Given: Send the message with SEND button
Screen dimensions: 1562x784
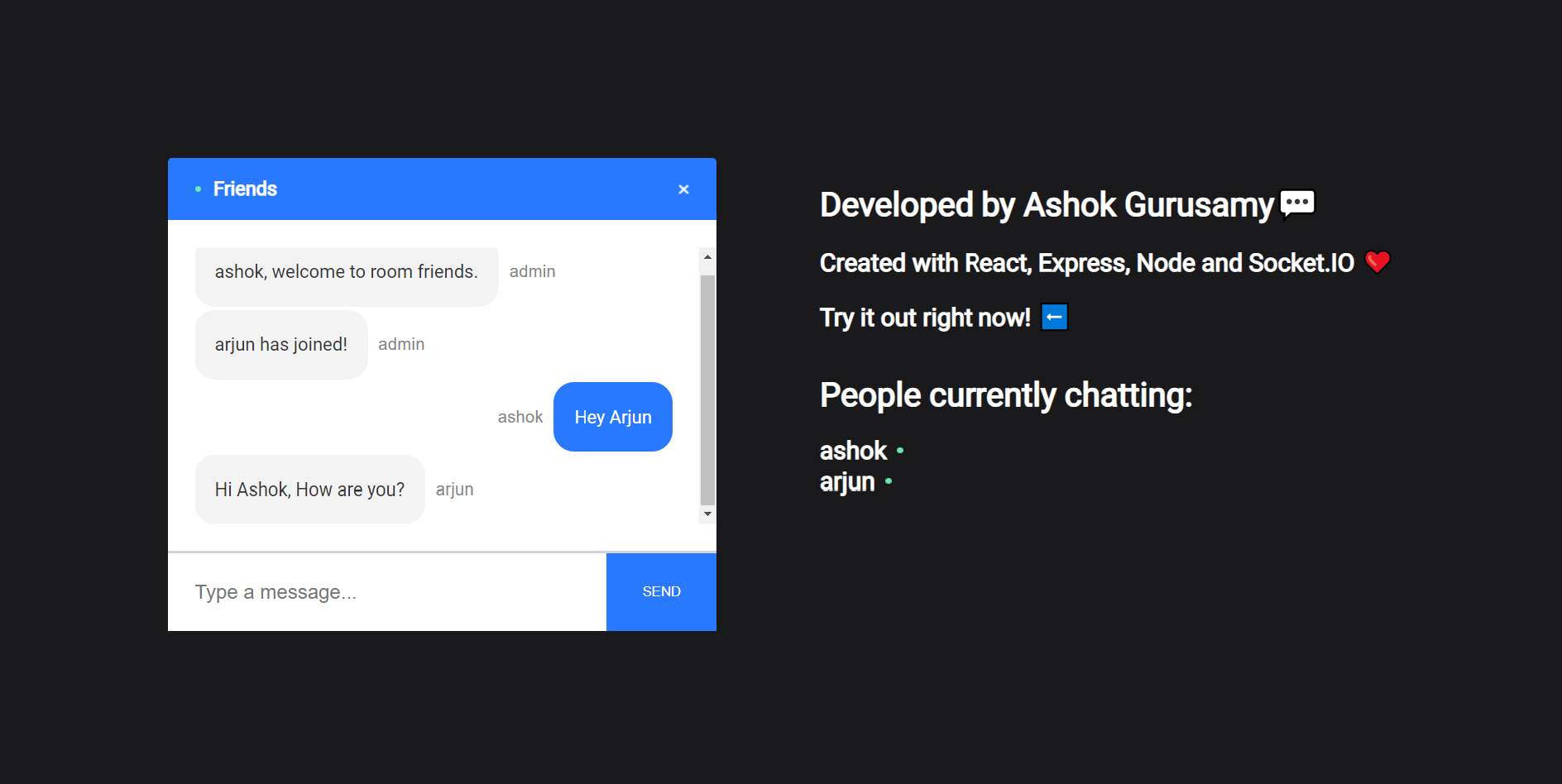Looking at the screenshot, I should 661,592.
